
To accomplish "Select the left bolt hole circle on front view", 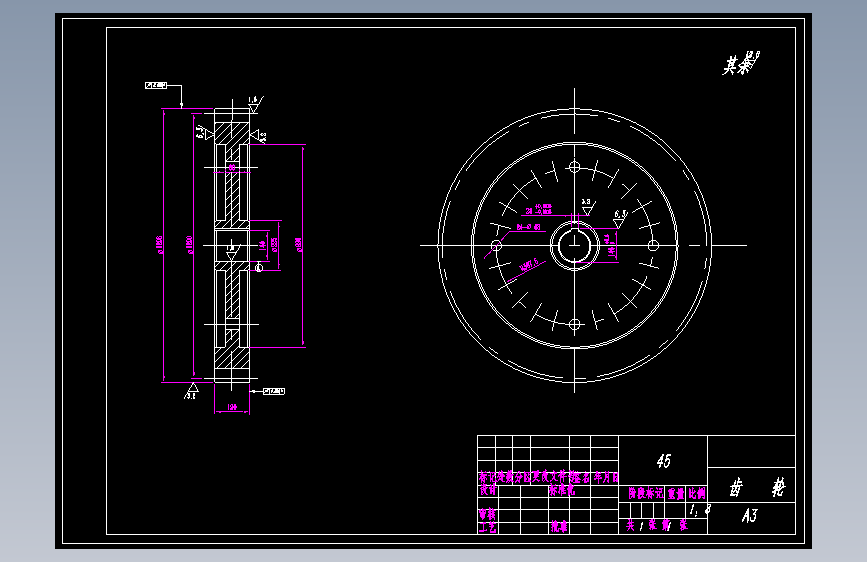I will [x=497, y=246].
